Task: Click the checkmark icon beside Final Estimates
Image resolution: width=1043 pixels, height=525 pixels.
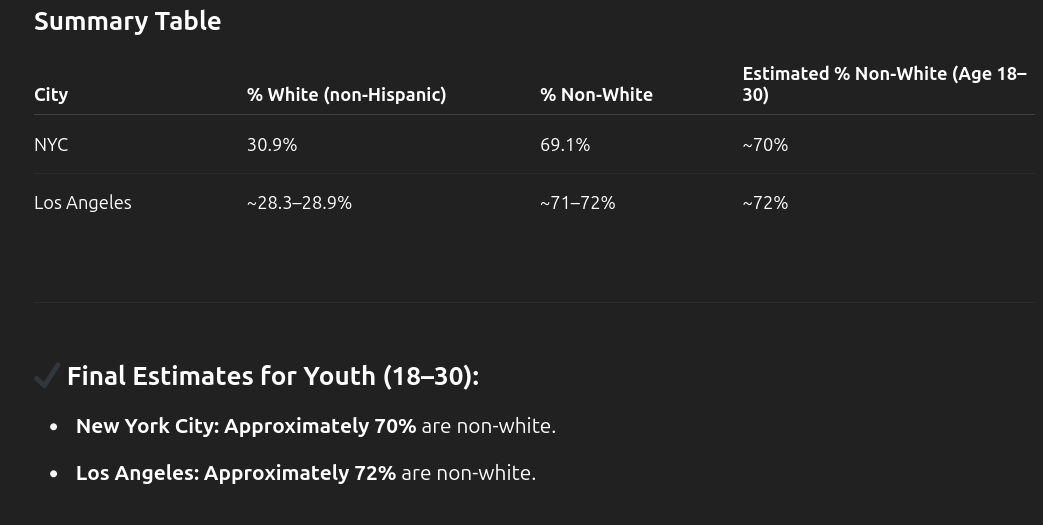Action: click(47, 375)
